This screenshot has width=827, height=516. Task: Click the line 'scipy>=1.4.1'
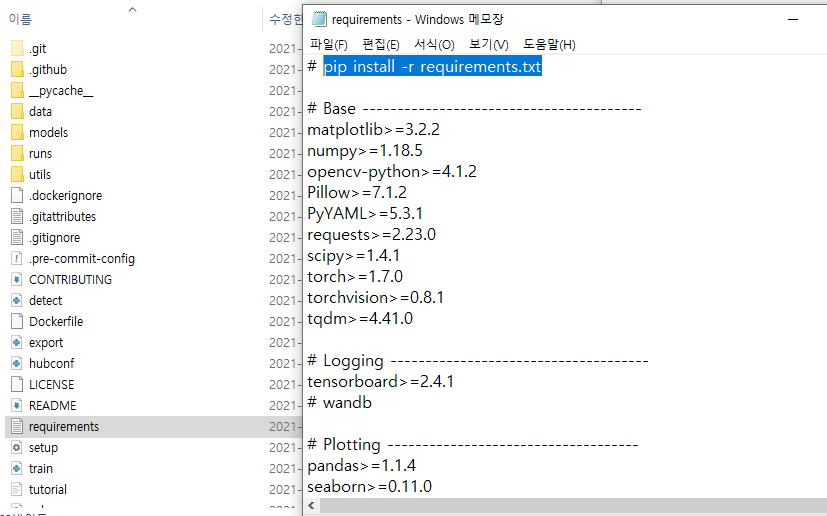[354, 256]
